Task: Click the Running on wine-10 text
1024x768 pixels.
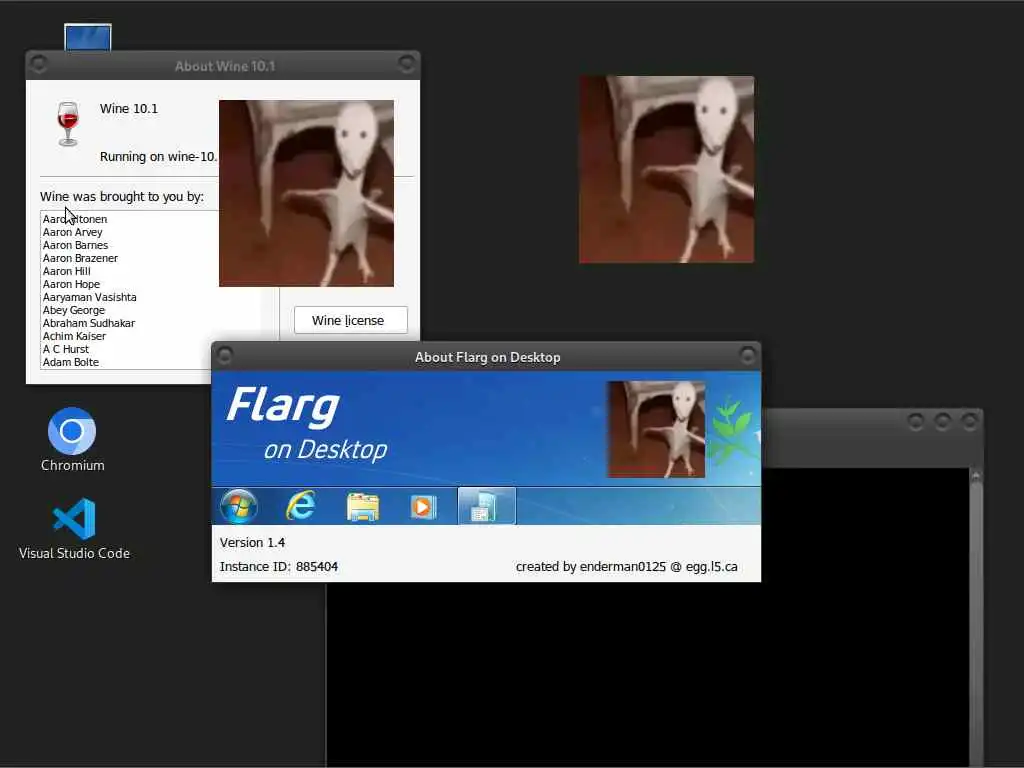Action: click(x=159, y=157)
